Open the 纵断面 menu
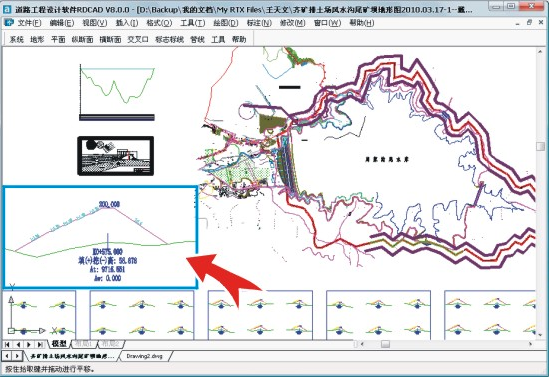The image size is (551, 379). click(82, 39)
